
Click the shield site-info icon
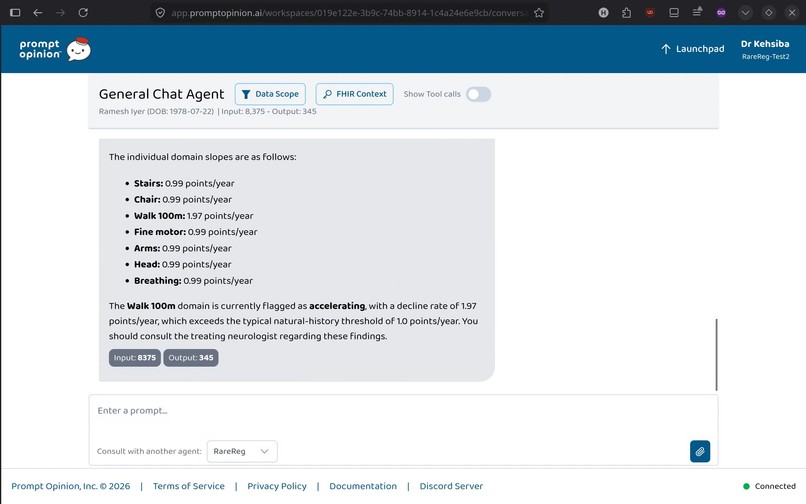(160, 13)
